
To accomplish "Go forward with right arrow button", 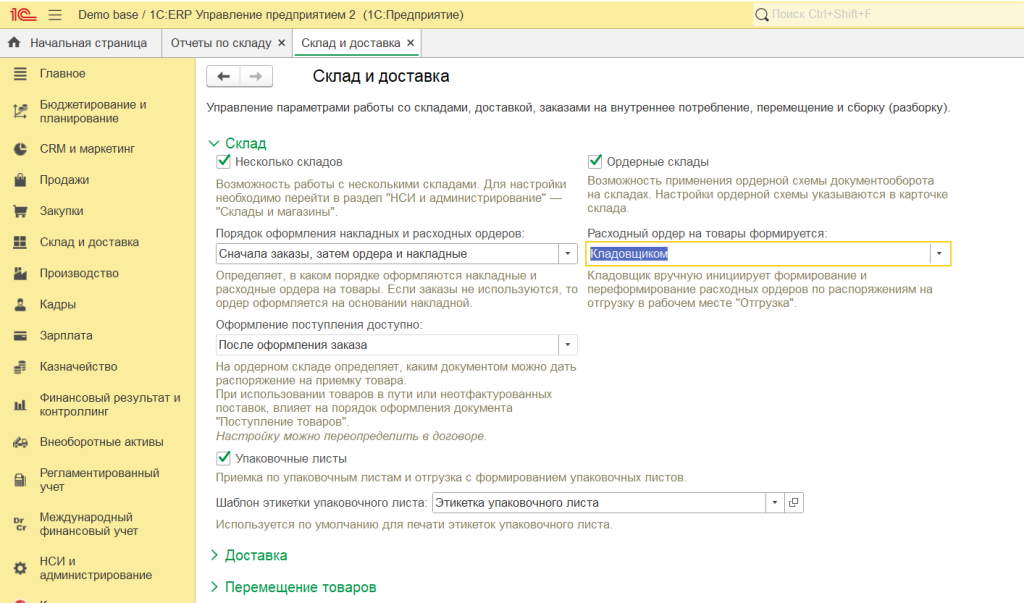I will tap(256, 76).
